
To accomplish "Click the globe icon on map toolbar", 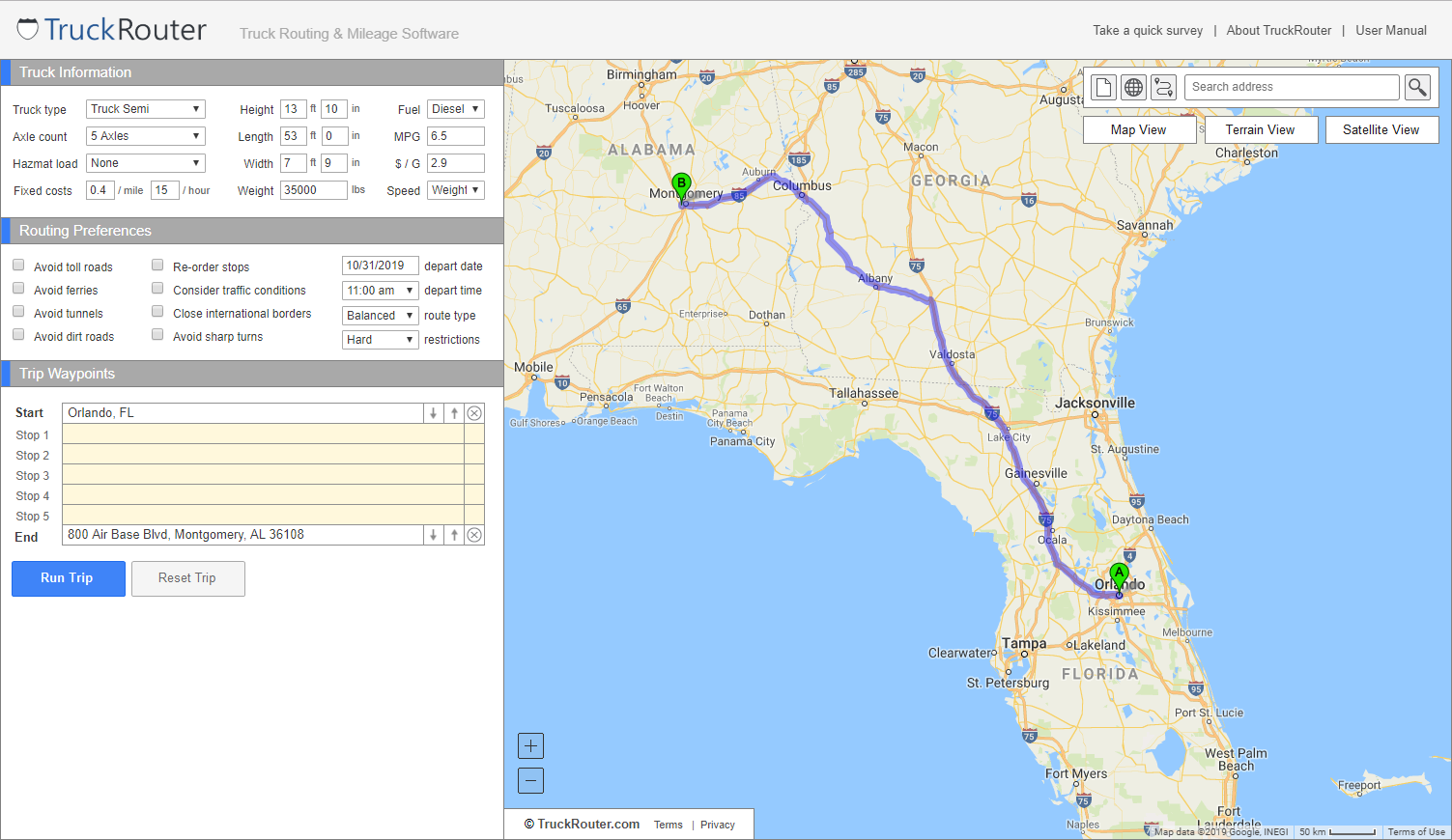I will [1133, 87].
